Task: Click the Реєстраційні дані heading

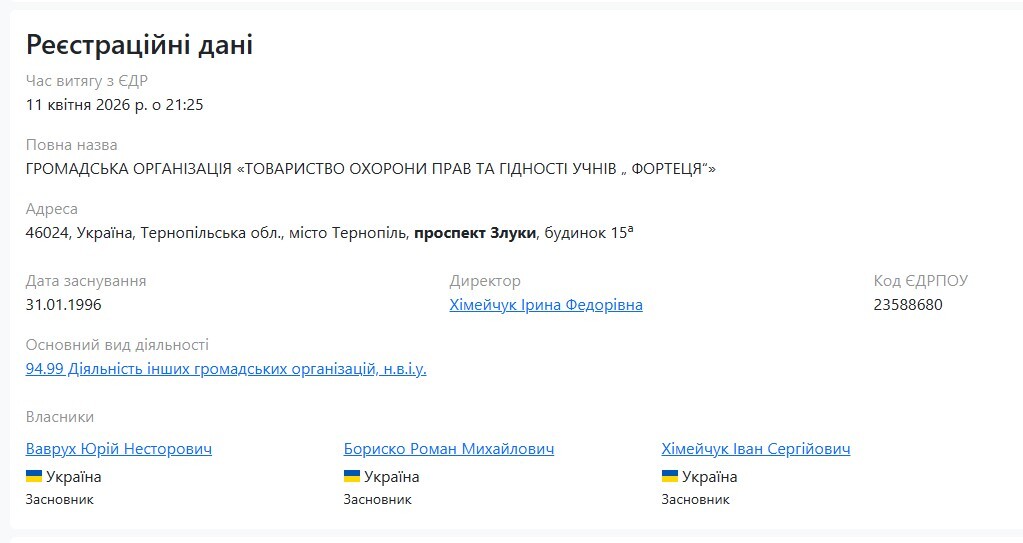Action: (x=140, y=44)
